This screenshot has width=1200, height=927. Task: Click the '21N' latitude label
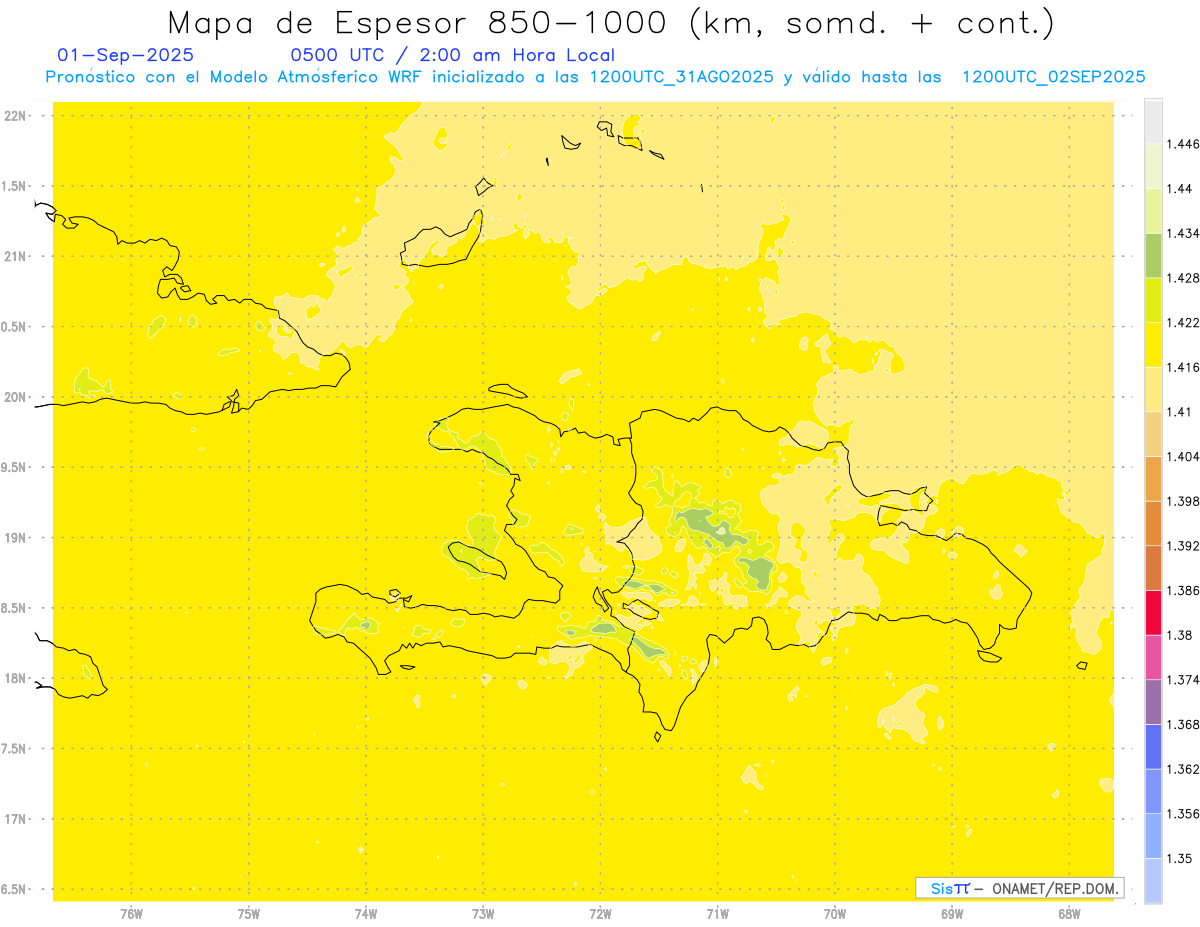(15, 256)
